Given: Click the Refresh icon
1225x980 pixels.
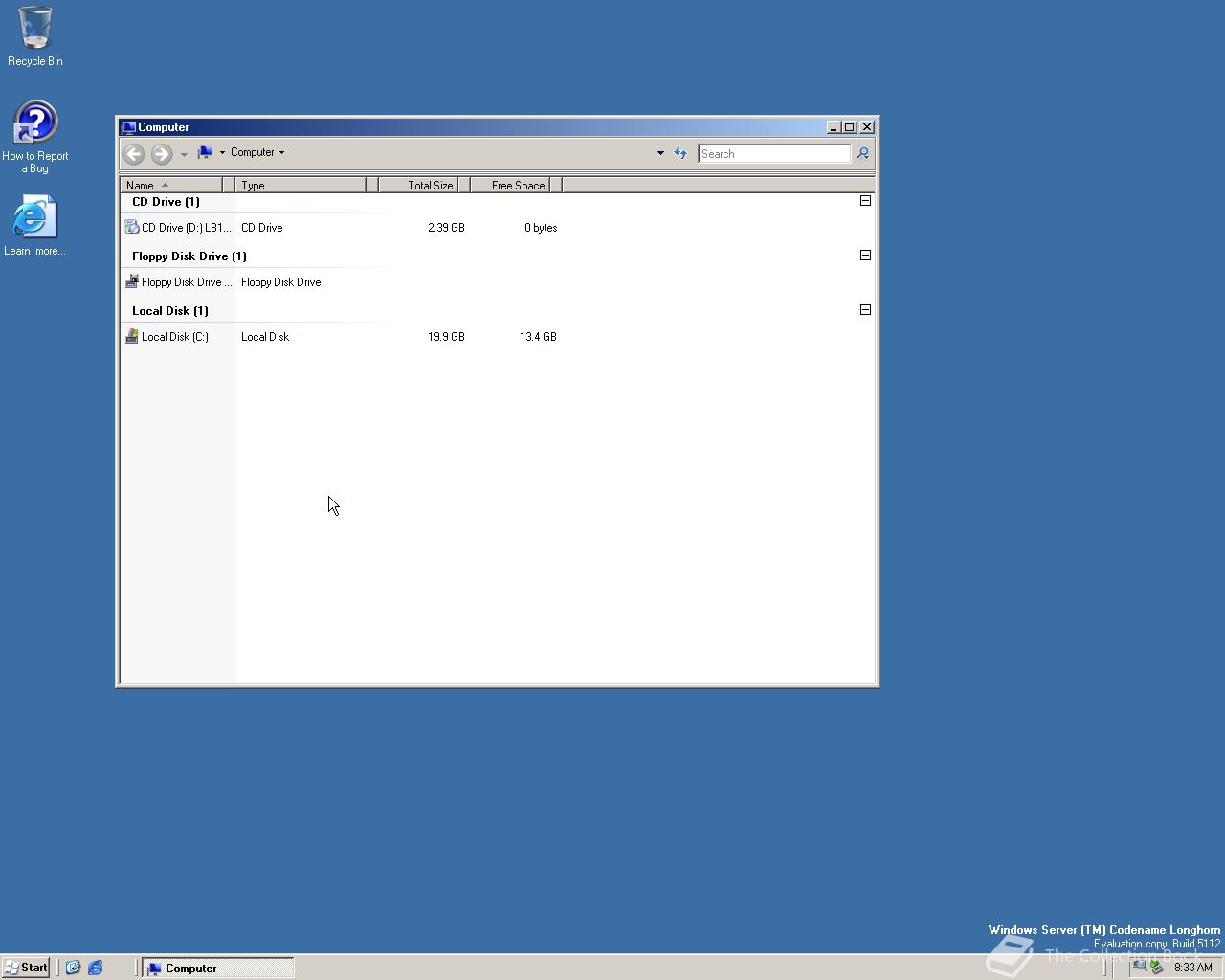Looking at the screenshot, I should (680, 153).
